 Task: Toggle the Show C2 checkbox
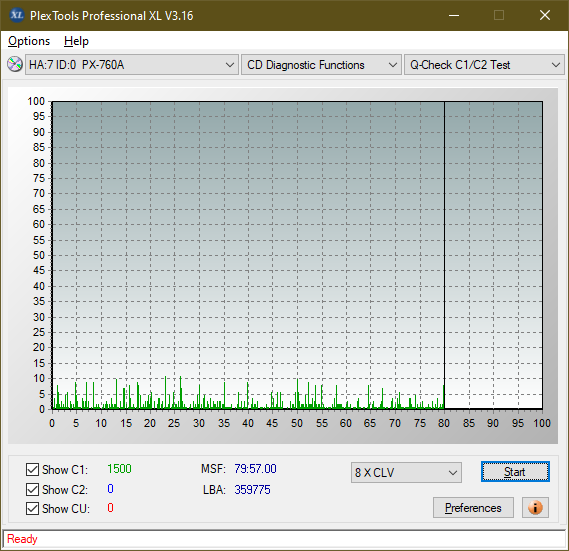pyautogui.click(x=32, y=489)
